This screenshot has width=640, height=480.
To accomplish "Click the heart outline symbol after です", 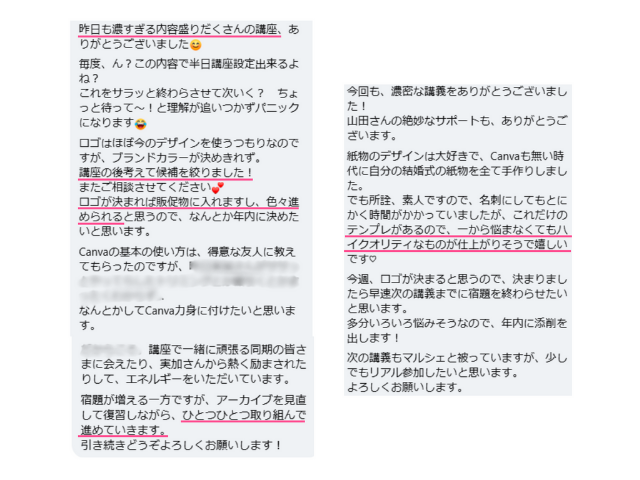I will [x=373, y=259].
